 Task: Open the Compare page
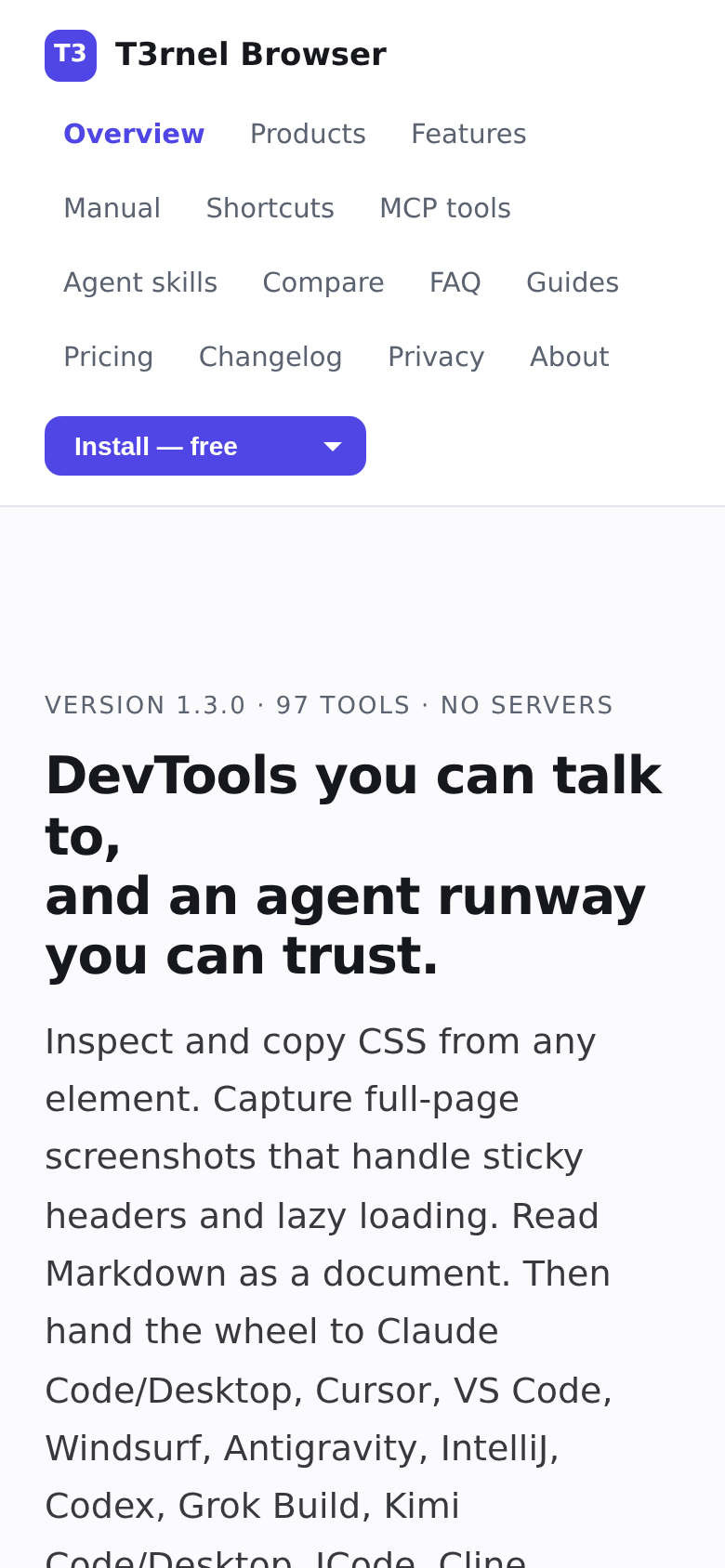tap(323, 282)
